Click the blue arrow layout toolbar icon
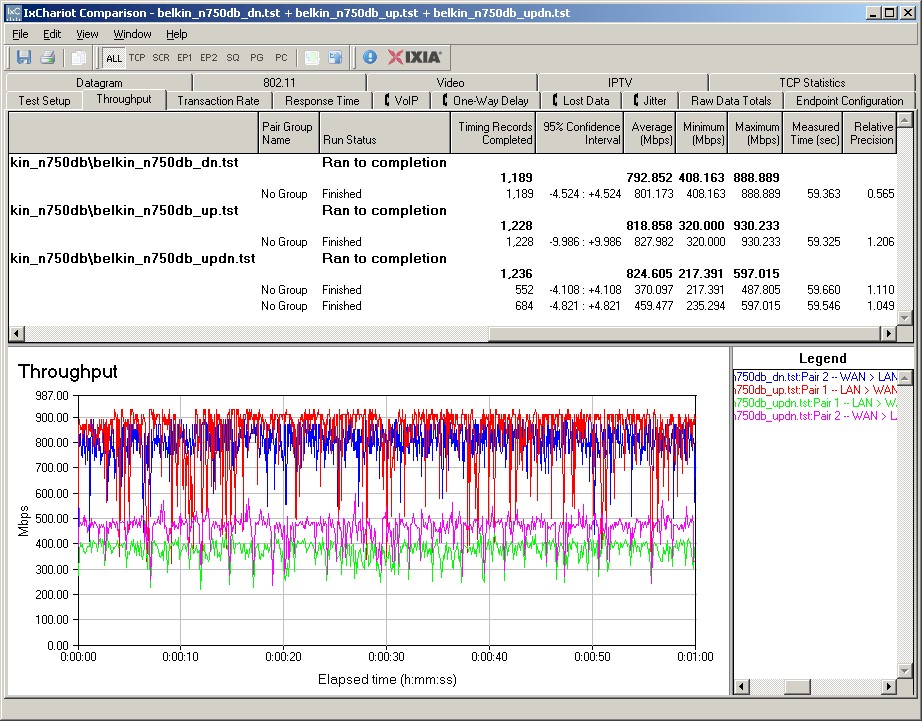 [336, 57]
